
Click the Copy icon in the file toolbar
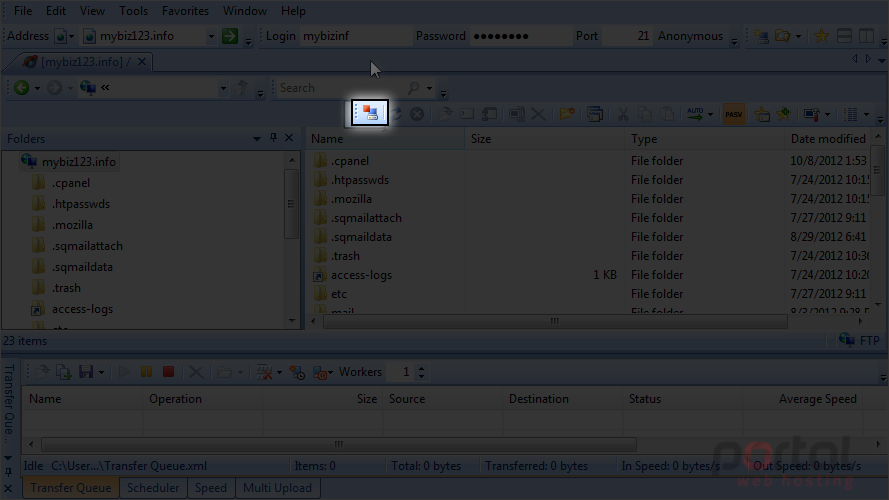(645, 114)
